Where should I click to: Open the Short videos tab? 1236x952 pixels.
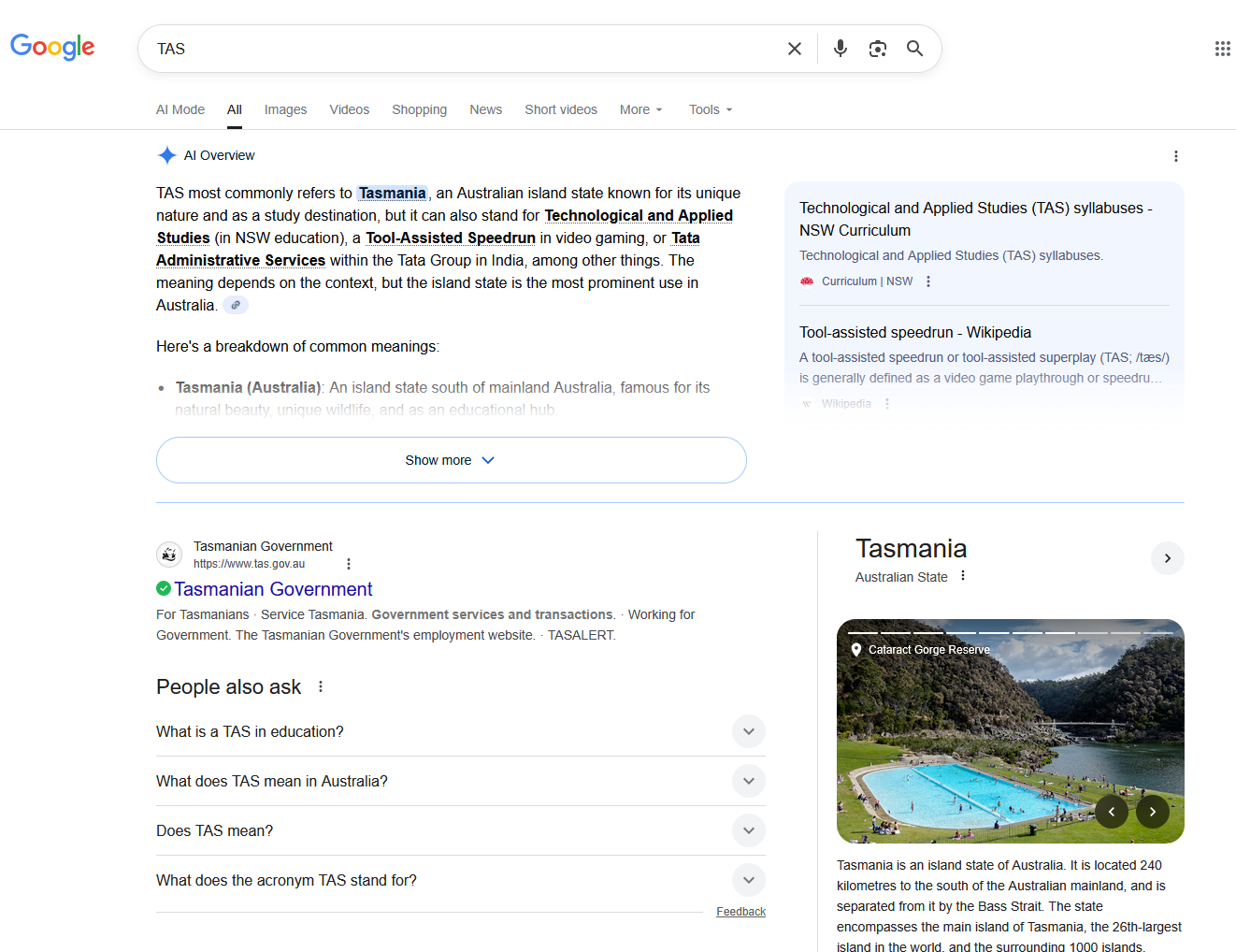pos(561,109)
